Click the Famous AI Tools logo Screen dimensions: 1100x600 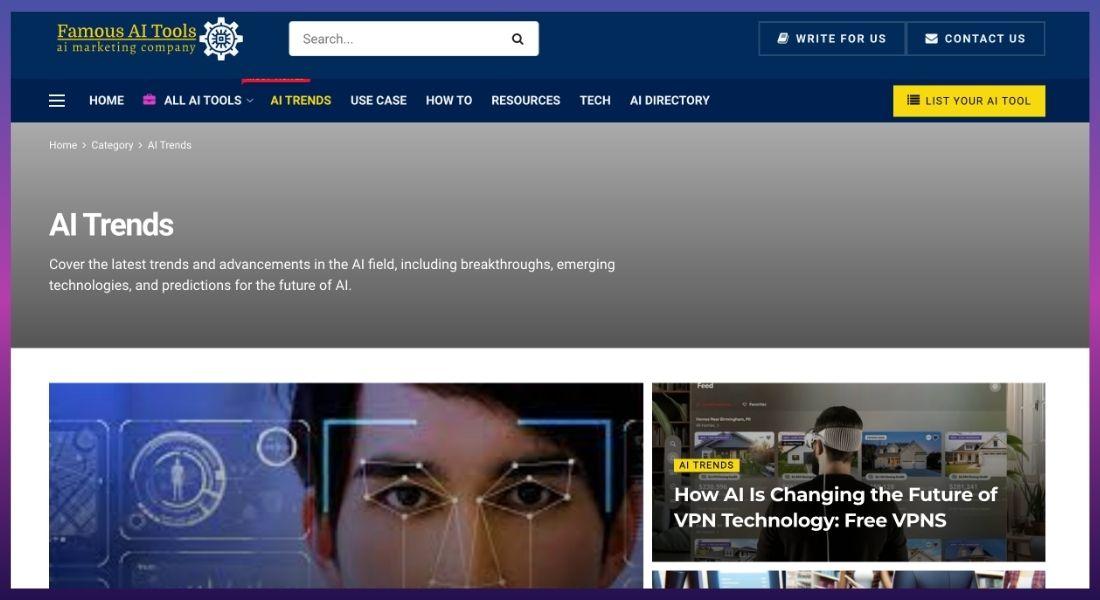point(150,39)
